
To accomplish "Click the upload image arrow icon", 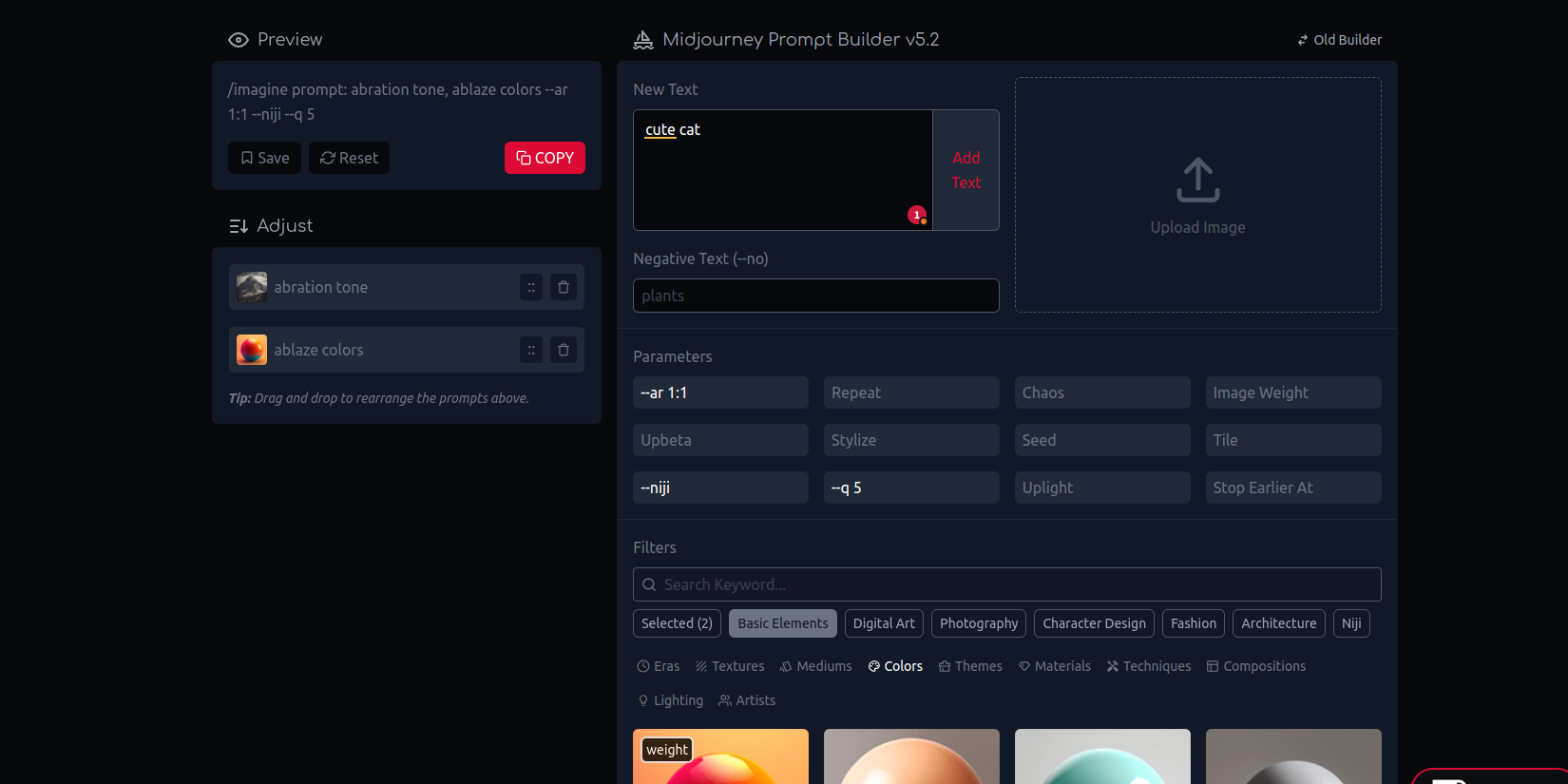I will pyautogui.click(x=1197, y=180).
